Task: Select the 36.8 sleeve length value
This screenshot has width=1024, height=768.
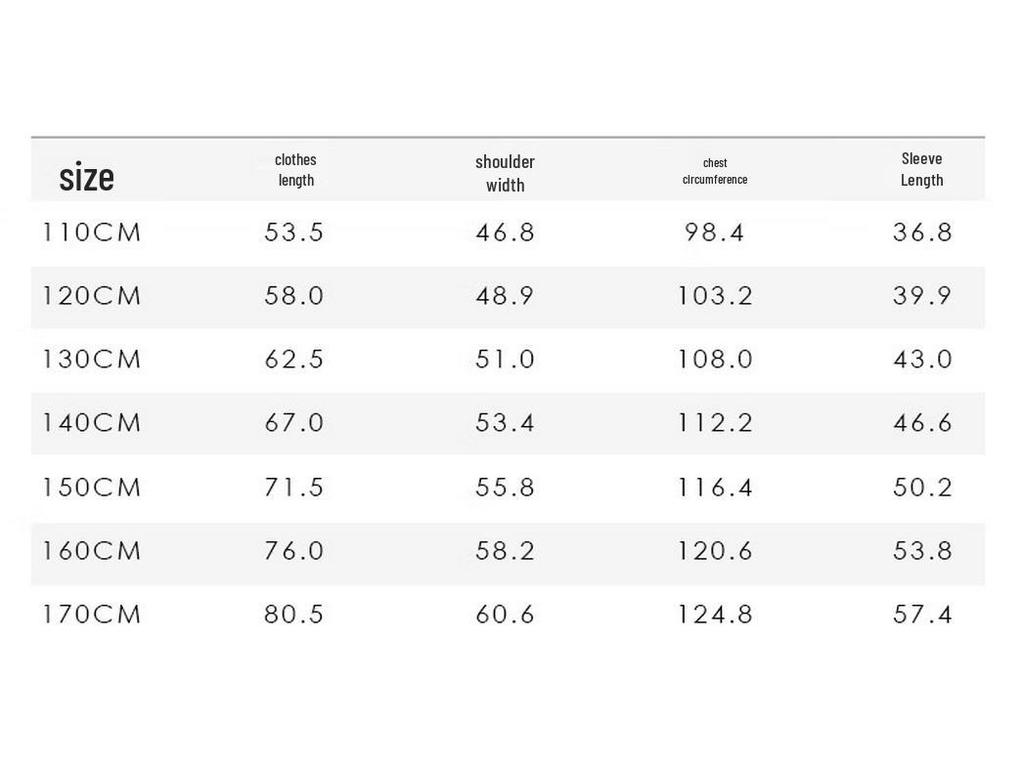Action: click(922, 233)
